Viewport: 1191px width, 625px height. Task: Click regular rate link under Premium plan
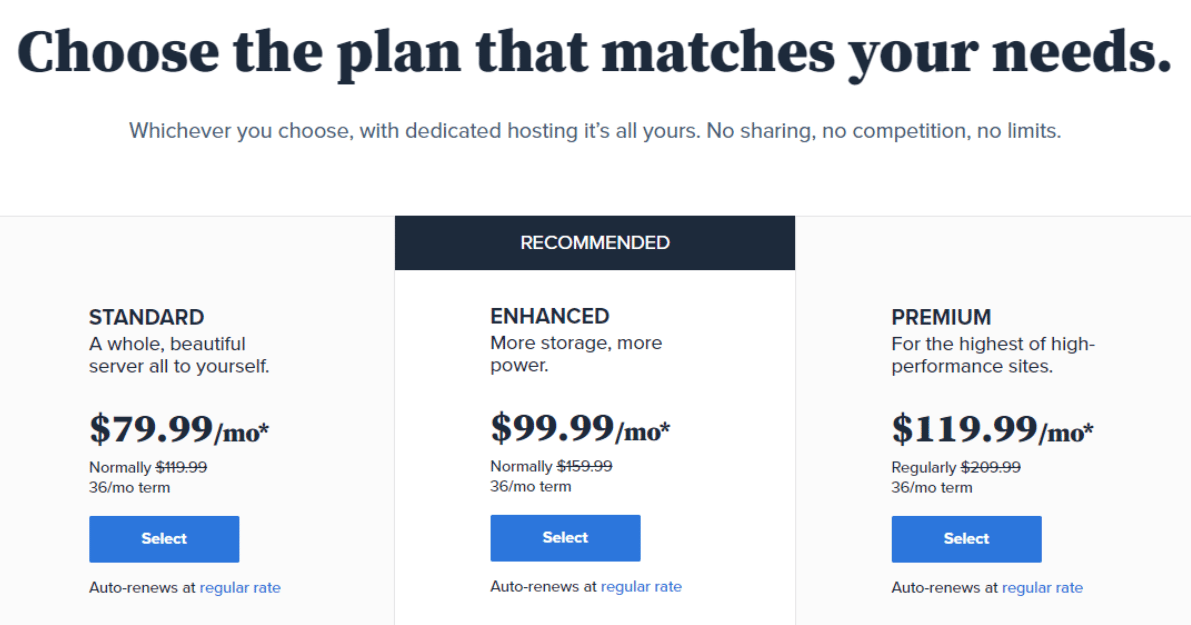pos(1042,588)
